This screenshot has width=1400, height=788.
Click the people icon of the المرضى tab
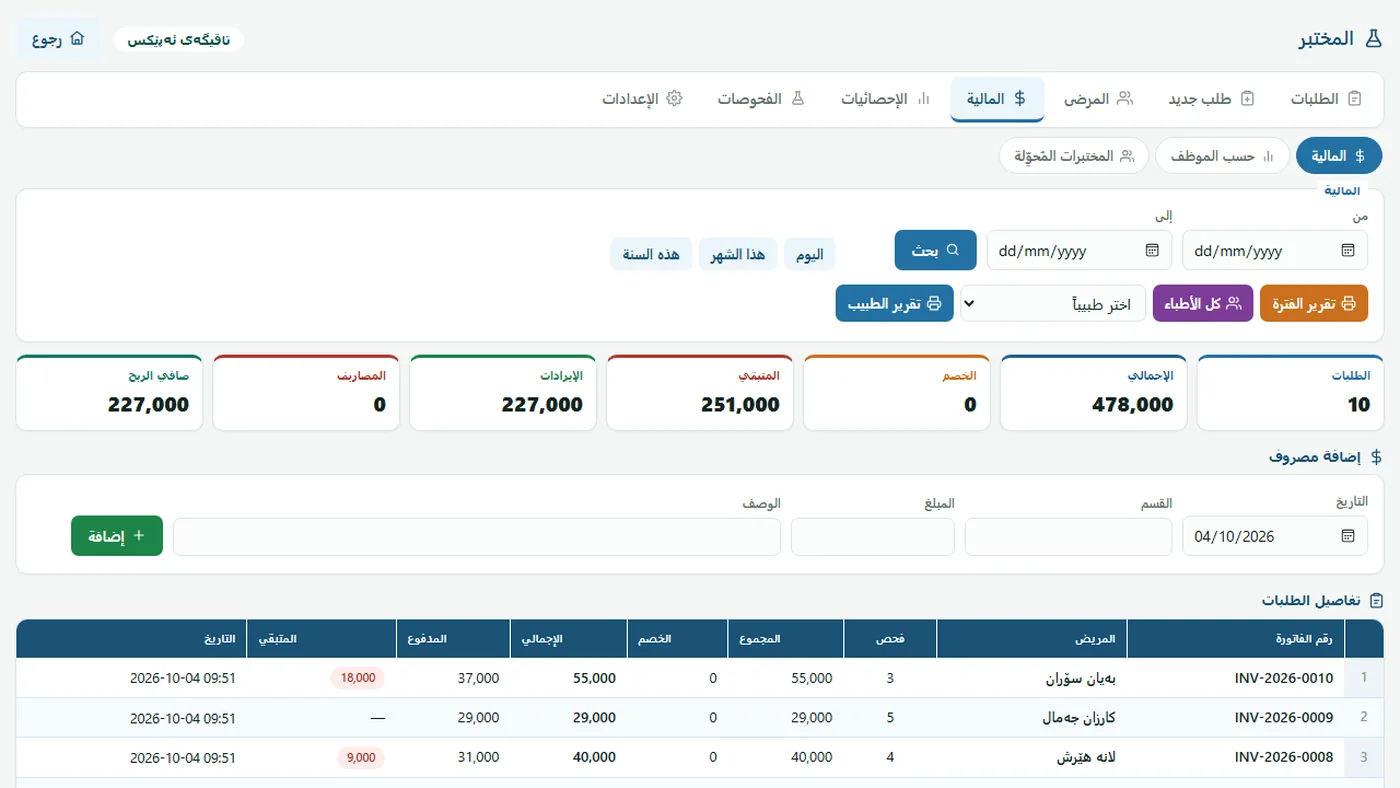[x=1125, y=99]
